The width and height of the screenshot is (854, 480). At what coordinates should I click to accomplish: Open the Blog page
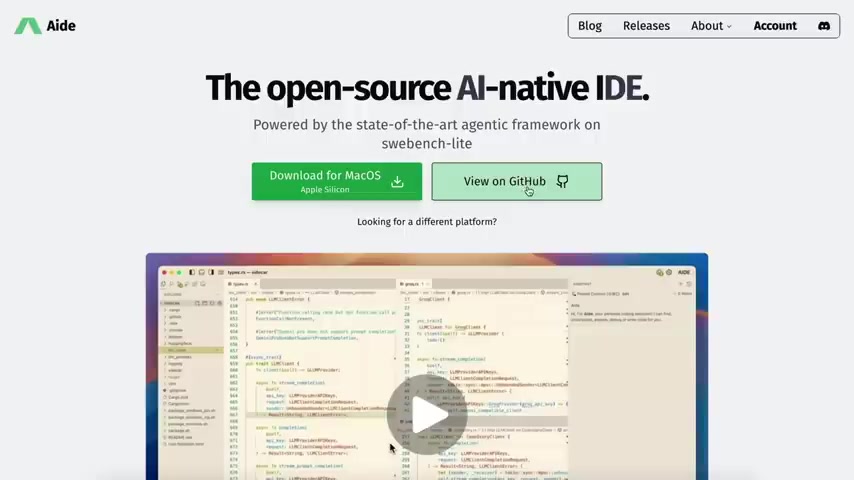[589, 26]
